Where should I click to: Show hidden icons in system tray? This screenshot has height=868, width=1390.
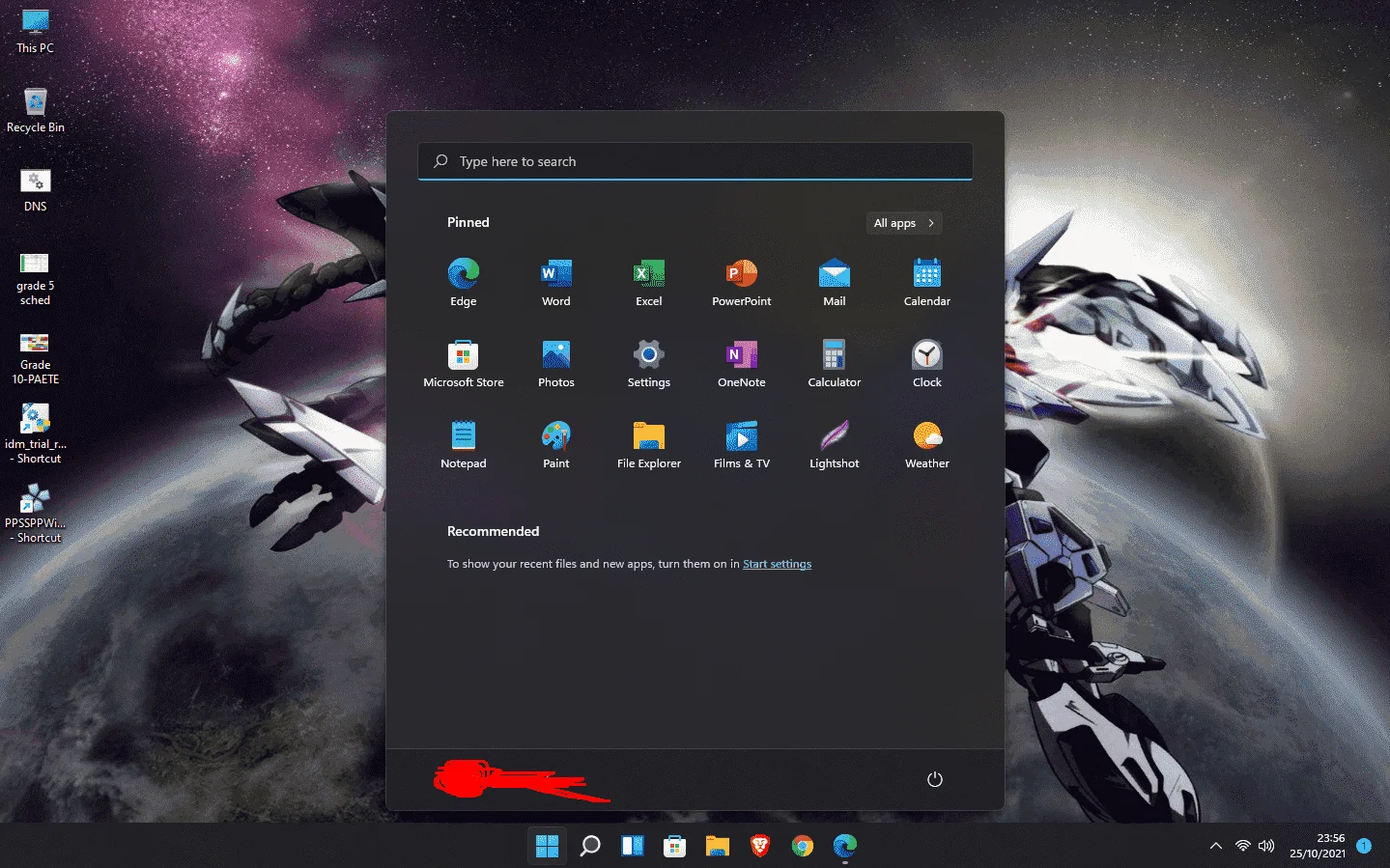tap(1216, 846)
